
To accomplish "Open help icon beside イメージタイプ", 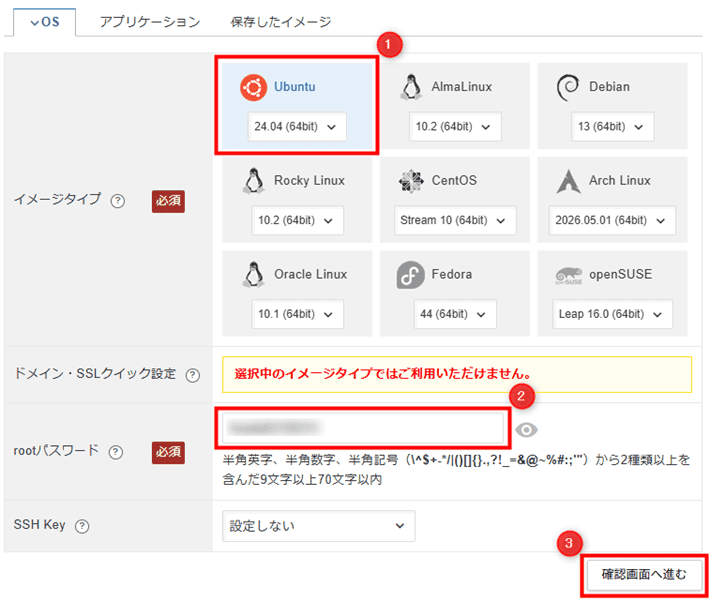I will [118, 201].
